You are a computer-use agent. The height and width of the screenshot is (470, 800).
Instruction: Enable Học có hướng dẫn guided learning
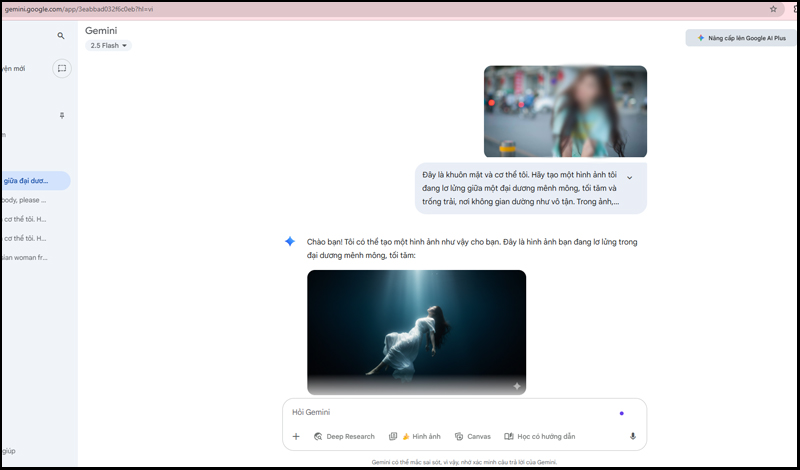(540, 436)
